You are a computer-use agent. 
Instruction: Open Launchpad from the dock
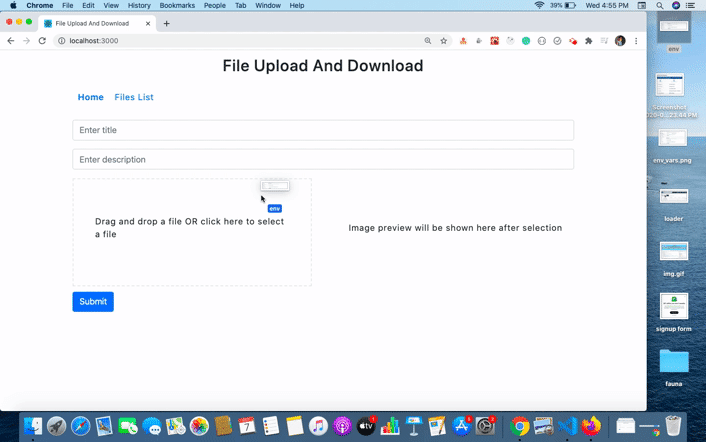(x=56, y=426)
